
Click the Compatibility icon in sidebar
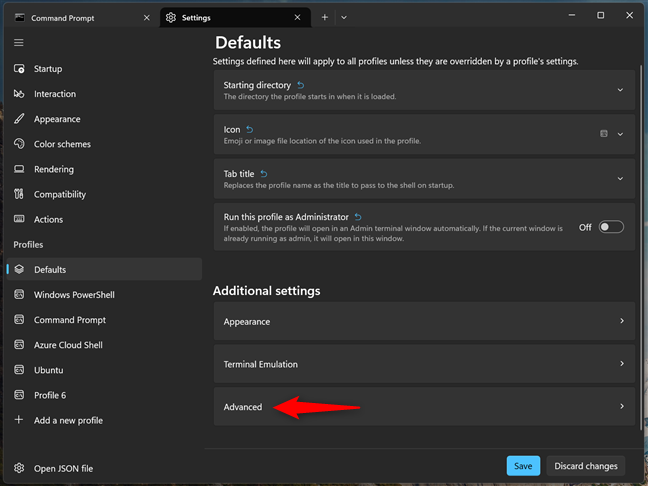click(x=19, y=194)
